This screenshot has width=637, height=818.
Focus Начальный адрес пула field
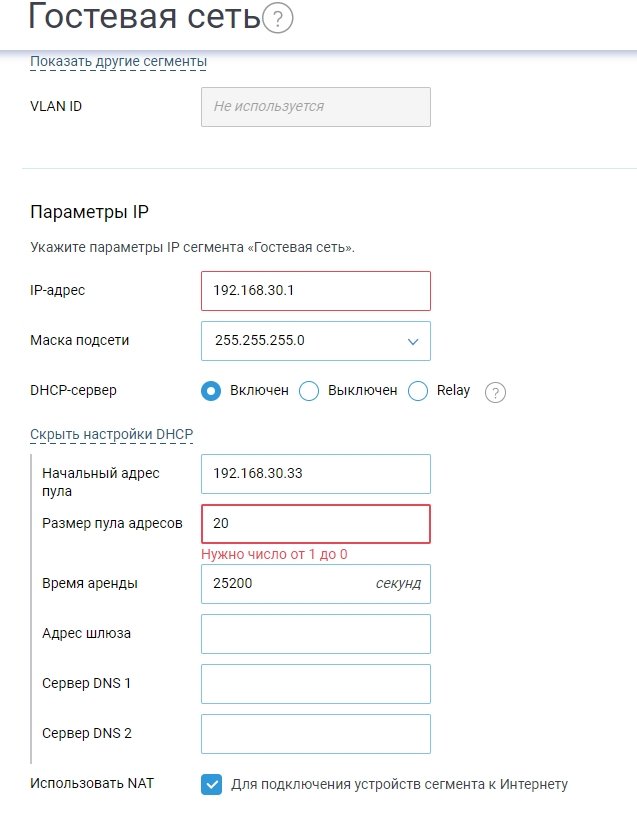316,474
